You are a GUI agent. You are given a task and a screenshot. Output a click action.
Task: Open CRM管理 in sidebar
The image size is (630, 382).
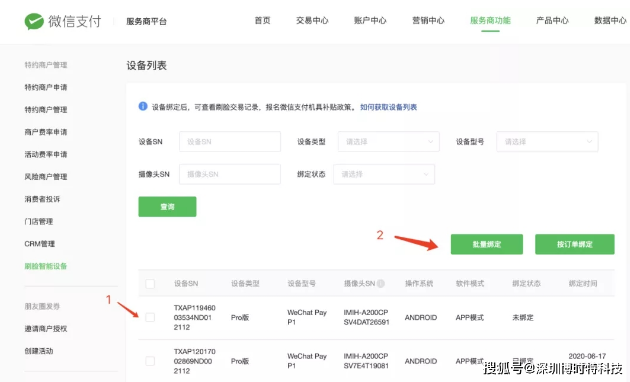point(39,244)
